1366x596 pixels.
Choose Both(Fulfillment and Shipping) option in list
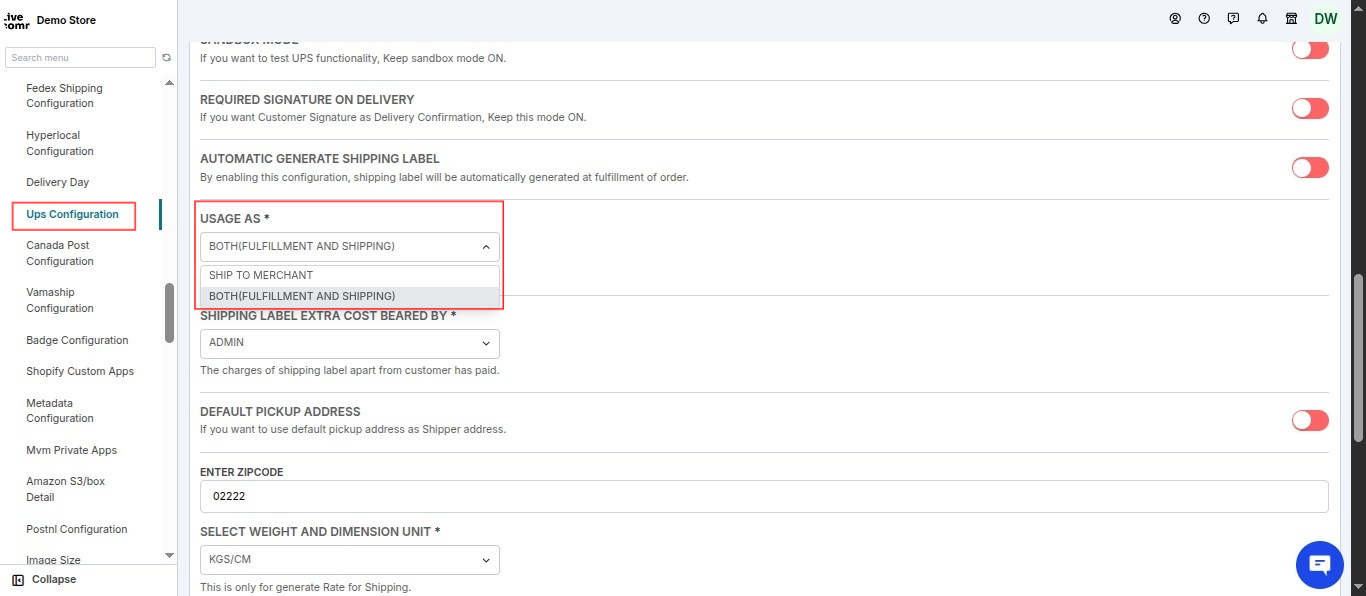tap(349, 297)
